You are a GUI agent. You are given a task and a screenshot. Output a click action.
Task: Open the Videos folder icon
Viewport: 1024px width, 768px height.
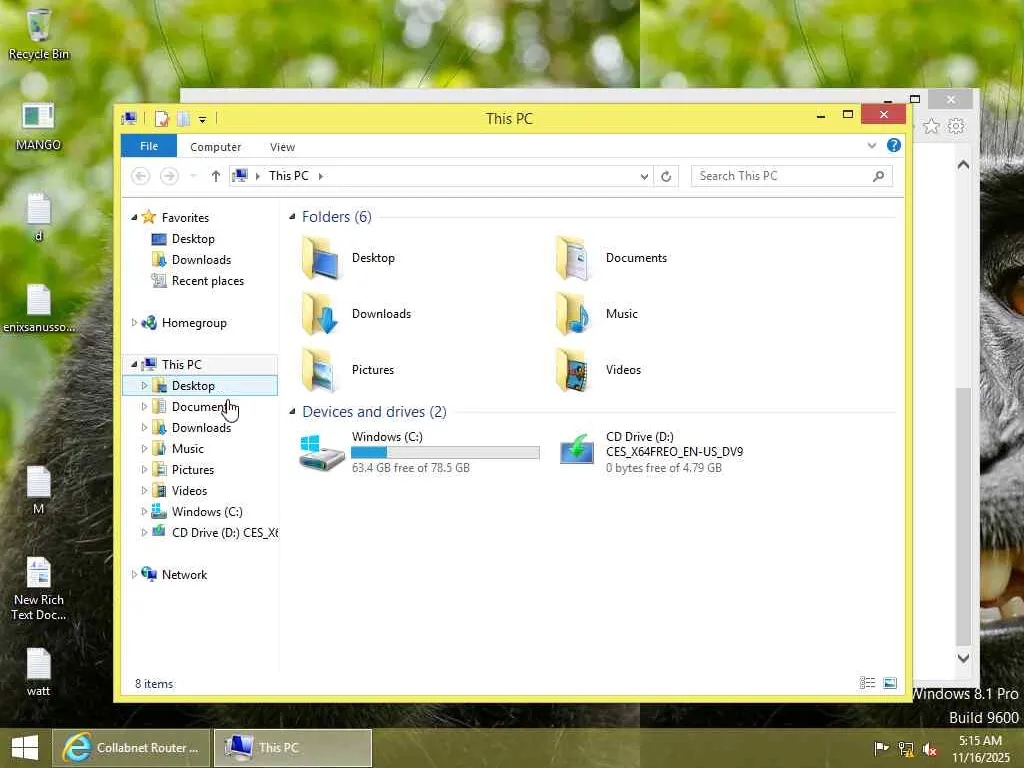point(574,370)
